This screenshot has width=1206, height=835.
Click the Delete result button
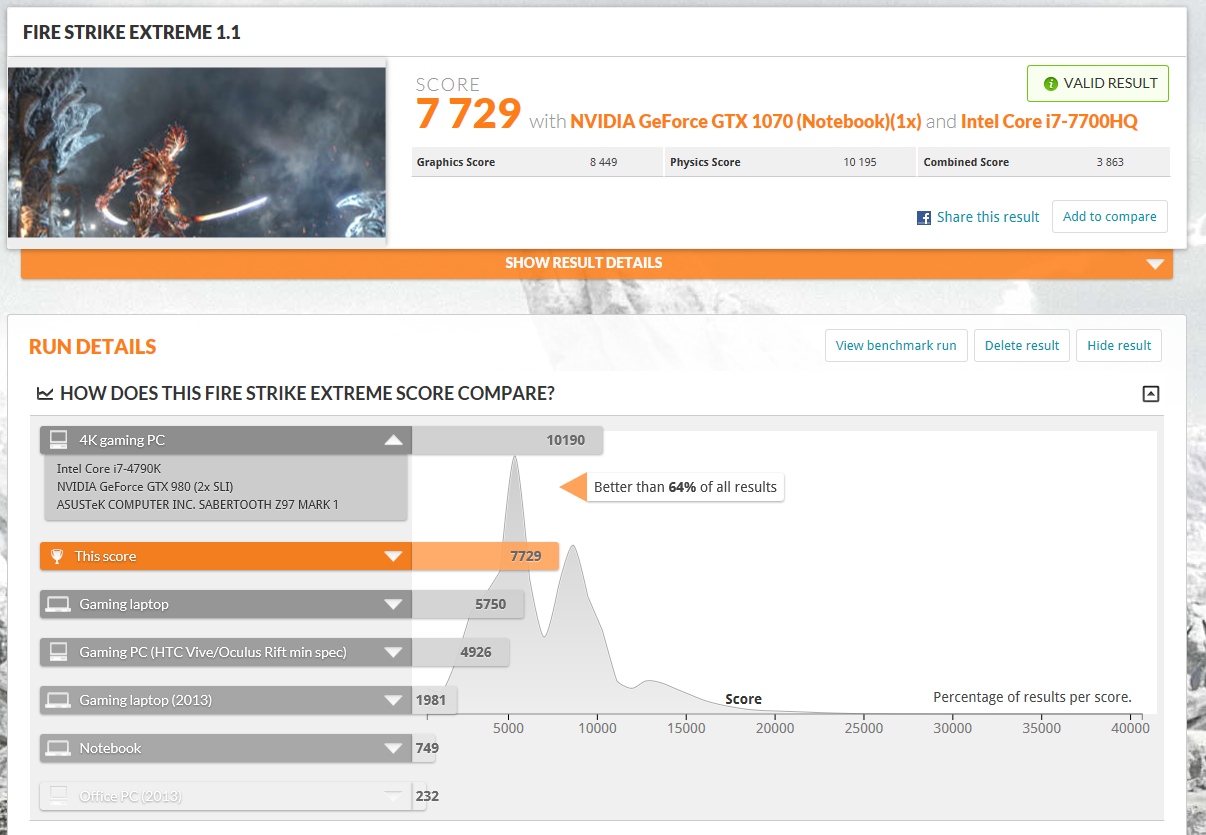point(1022,346)
